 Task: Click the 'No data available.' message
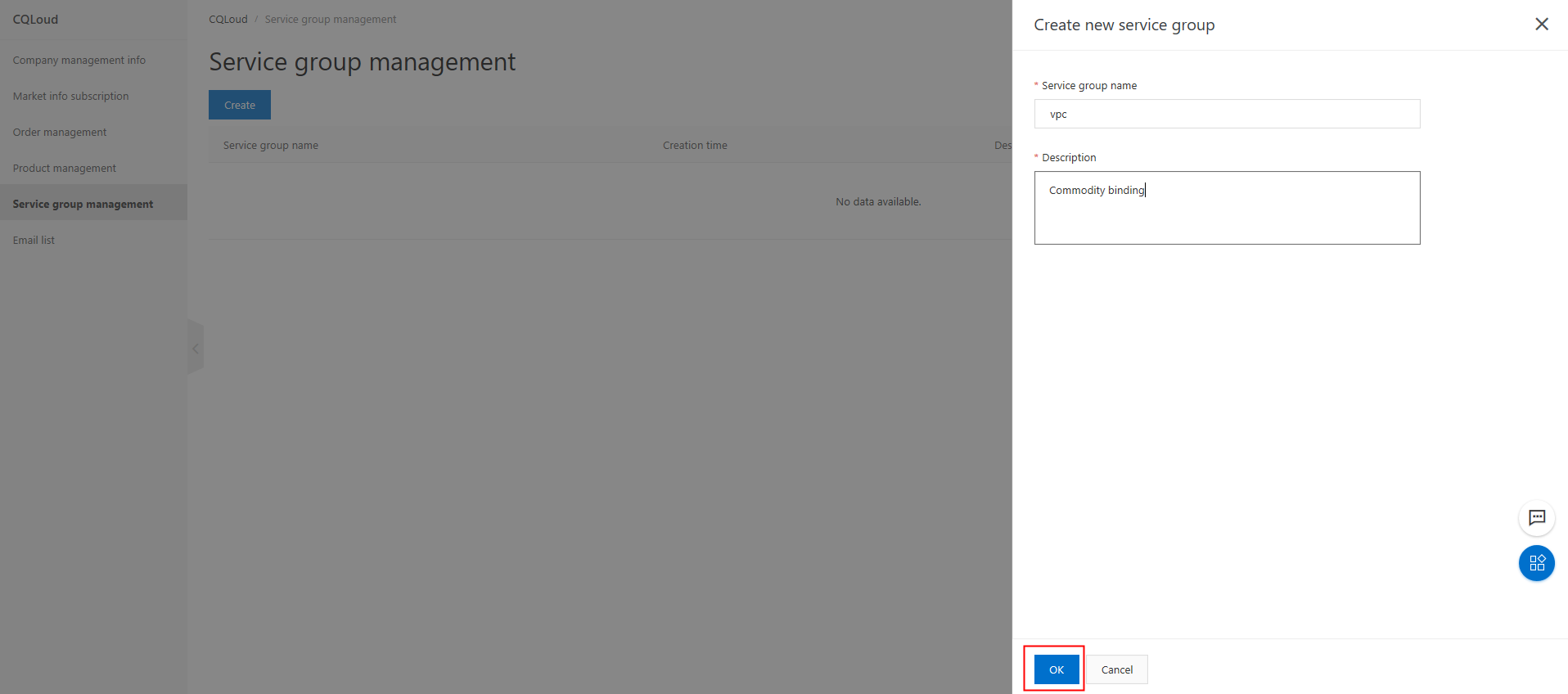point(878,201)
